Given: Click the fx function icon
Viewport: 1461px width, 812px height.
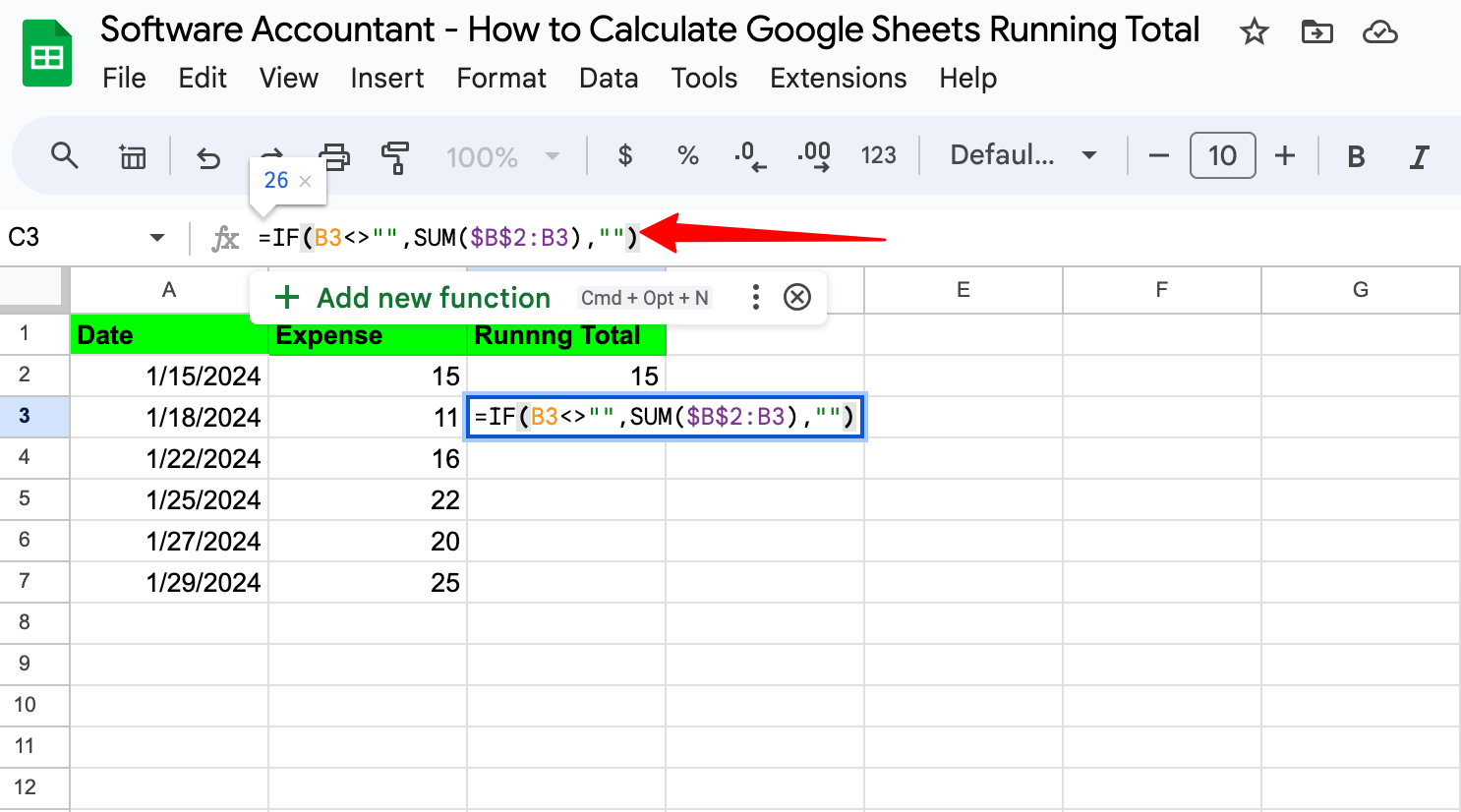Looking at the screenshot, I should [225, 237].
